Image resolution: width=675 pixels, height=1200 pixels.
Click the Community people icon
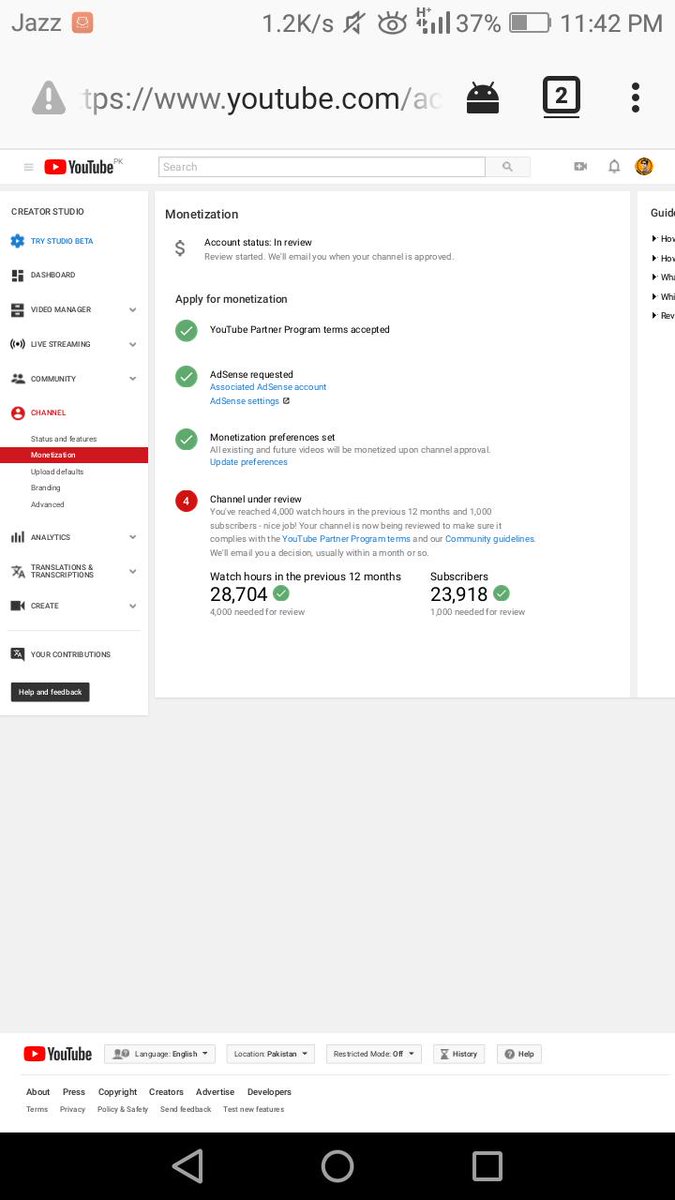pos(17,379)
